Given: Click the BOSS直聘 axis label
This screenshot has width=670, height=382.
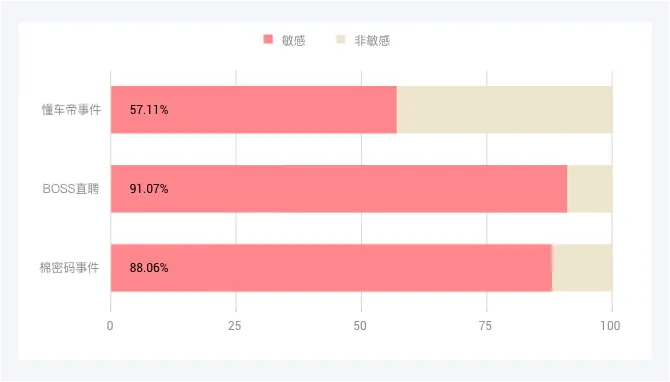Looking at the screenshot, I should coord(71,188).
